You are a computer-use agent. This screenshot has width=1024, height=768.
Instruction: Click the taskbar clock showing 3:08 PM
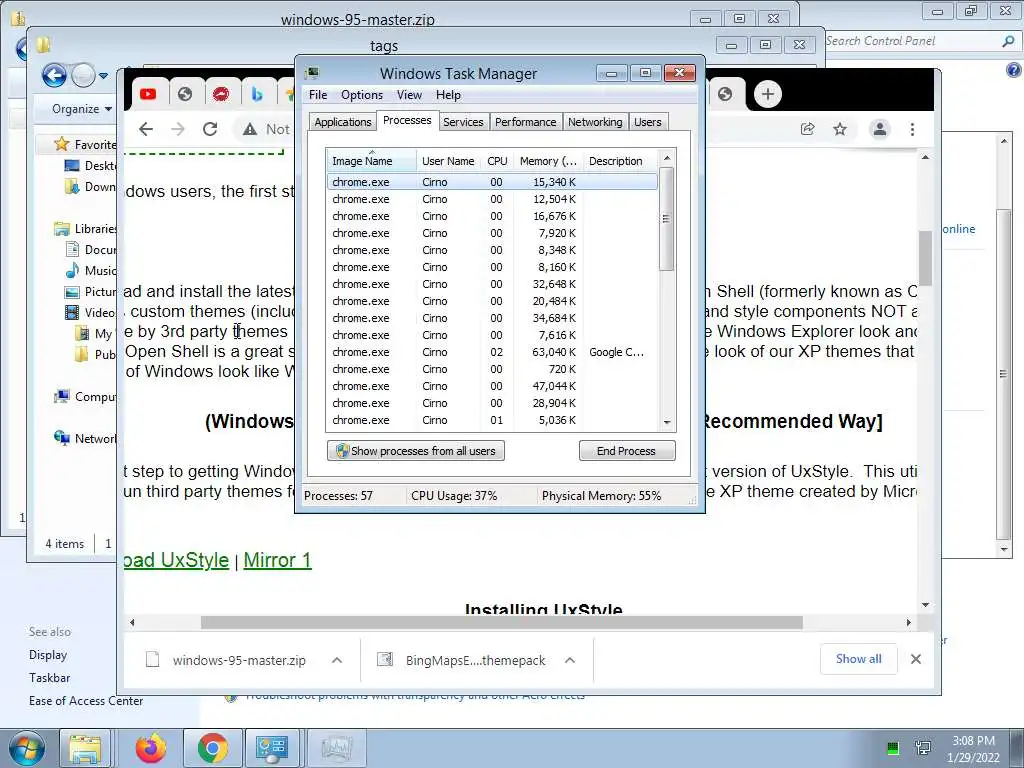tap(973, 749)
